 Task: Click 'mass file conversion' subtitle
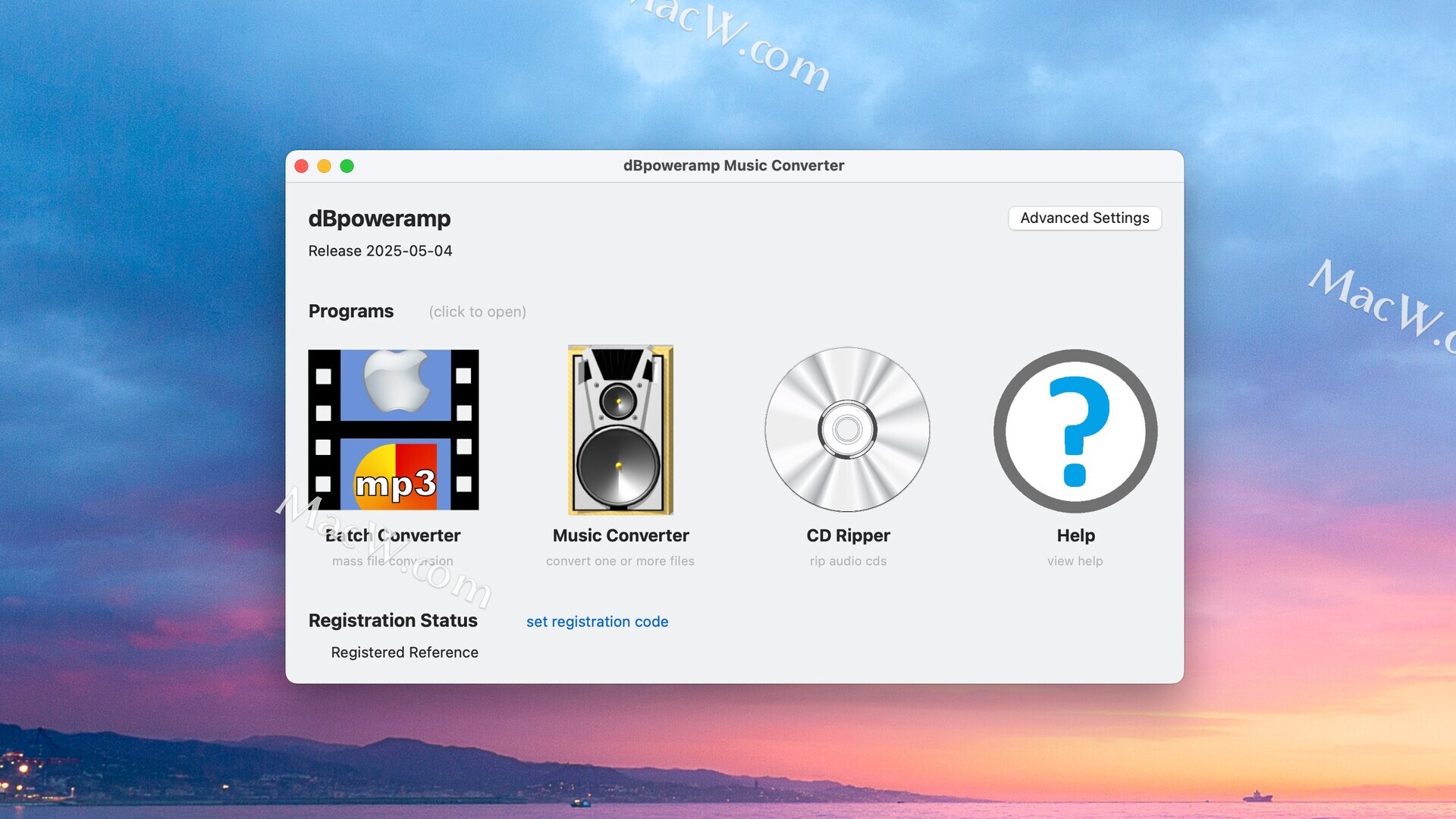(393, 561)
